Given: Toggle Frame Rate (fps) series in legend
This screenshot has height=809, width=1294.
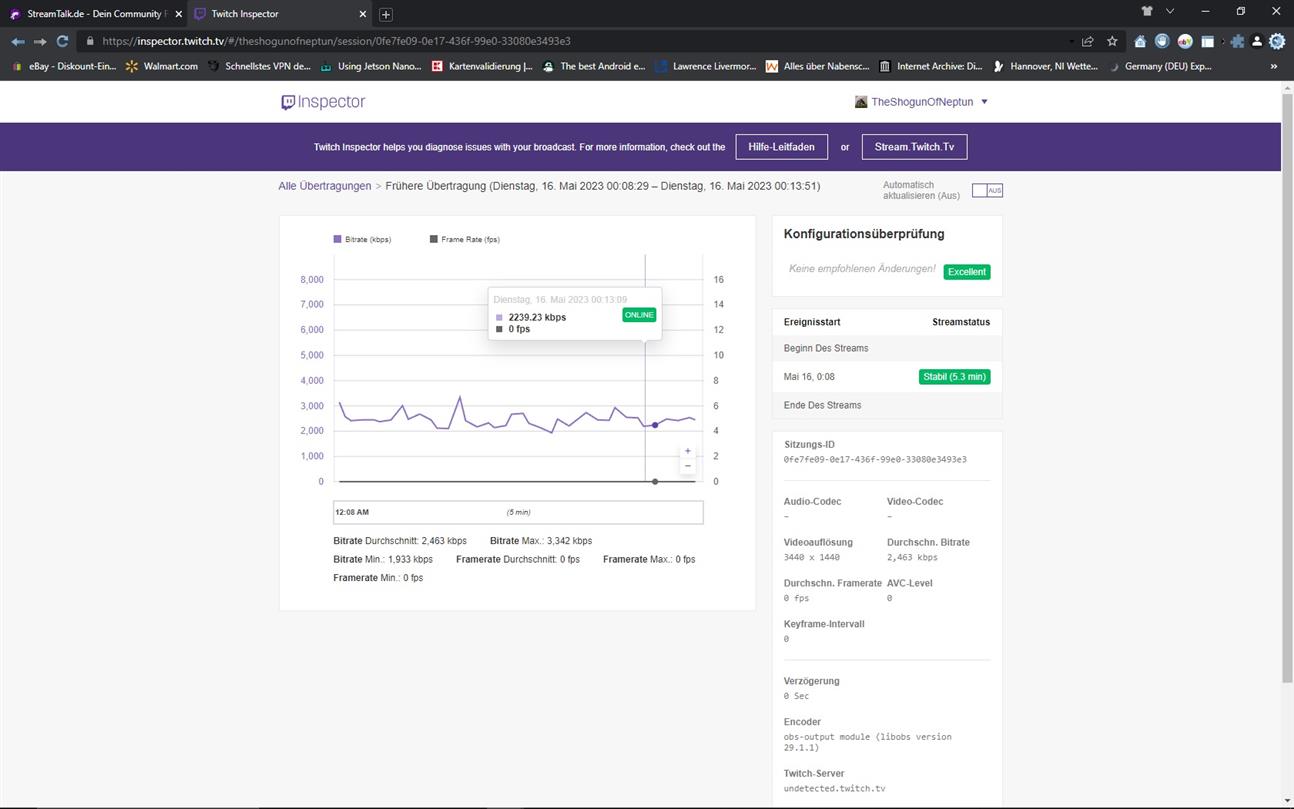Looking at the screenshot, I should (x=464, y=240).
